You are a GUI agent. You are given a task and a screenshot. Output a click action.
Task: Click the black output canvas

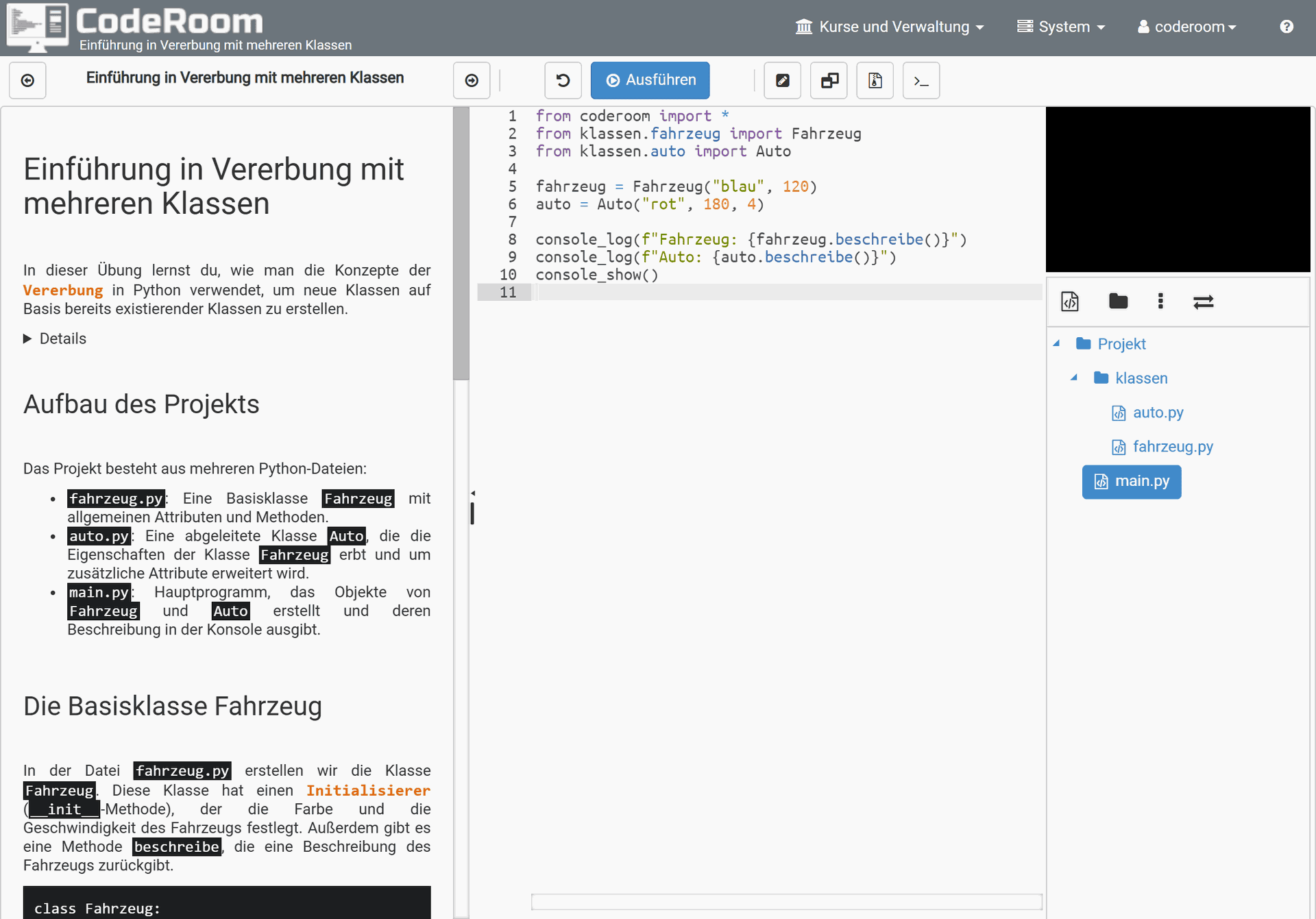click(1178, 190)
